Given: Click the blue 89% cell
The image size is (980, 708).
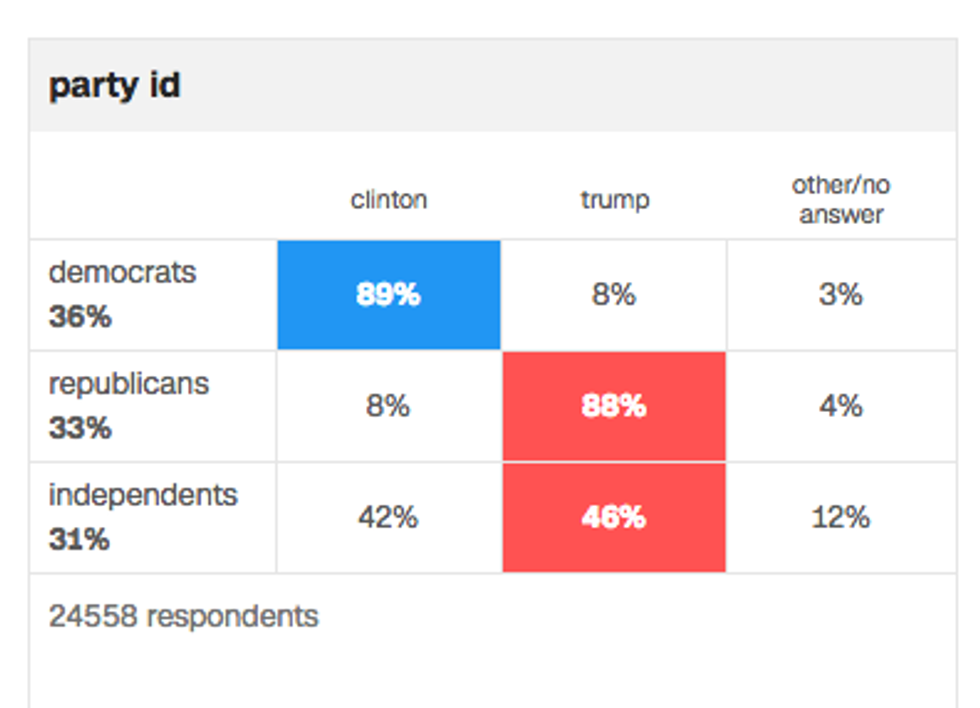Looking at the screenshot, I should click(x=388, y=295).
